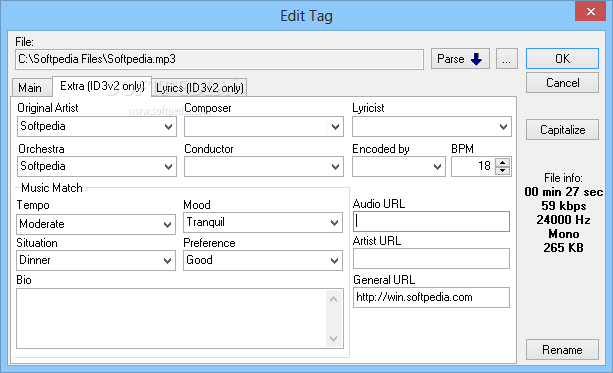This screenshot has height=373, width=613.
Task: Open the Situation dropdown showing Dinner
Action: 167,261
